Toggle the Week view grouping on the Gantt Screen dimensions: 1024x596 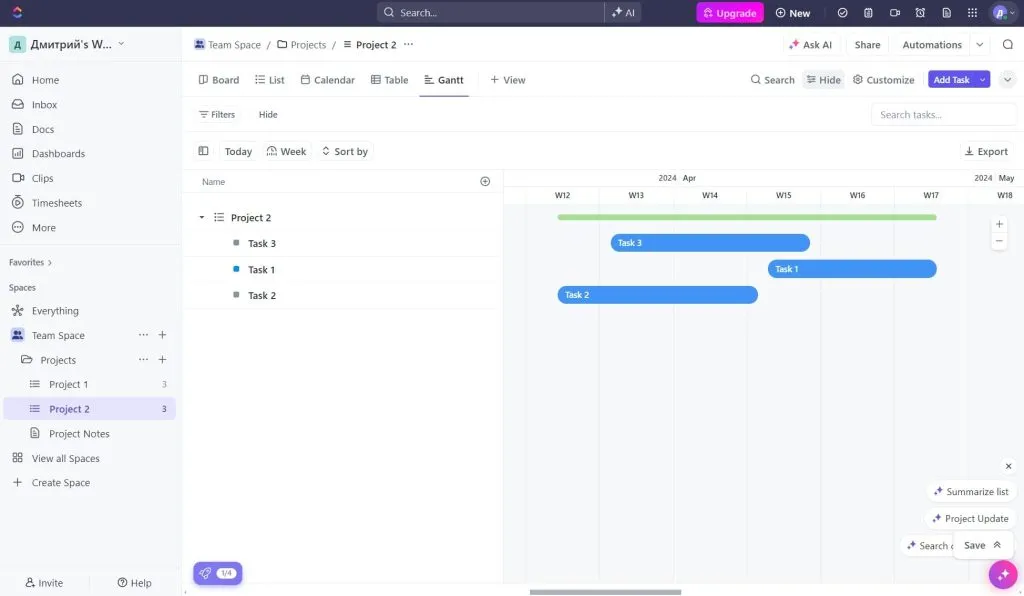click(286, 151)
